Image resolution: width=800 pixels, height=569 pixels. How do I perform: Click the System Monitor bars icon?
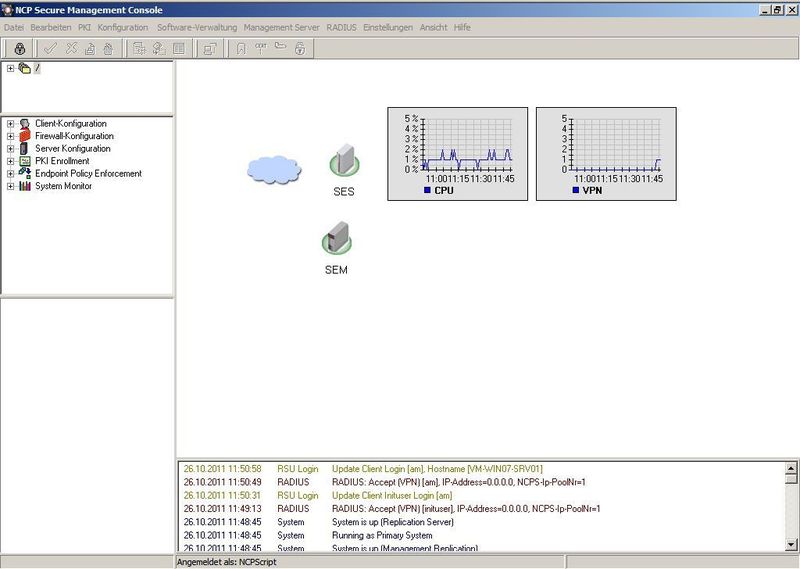click(24, 186)
